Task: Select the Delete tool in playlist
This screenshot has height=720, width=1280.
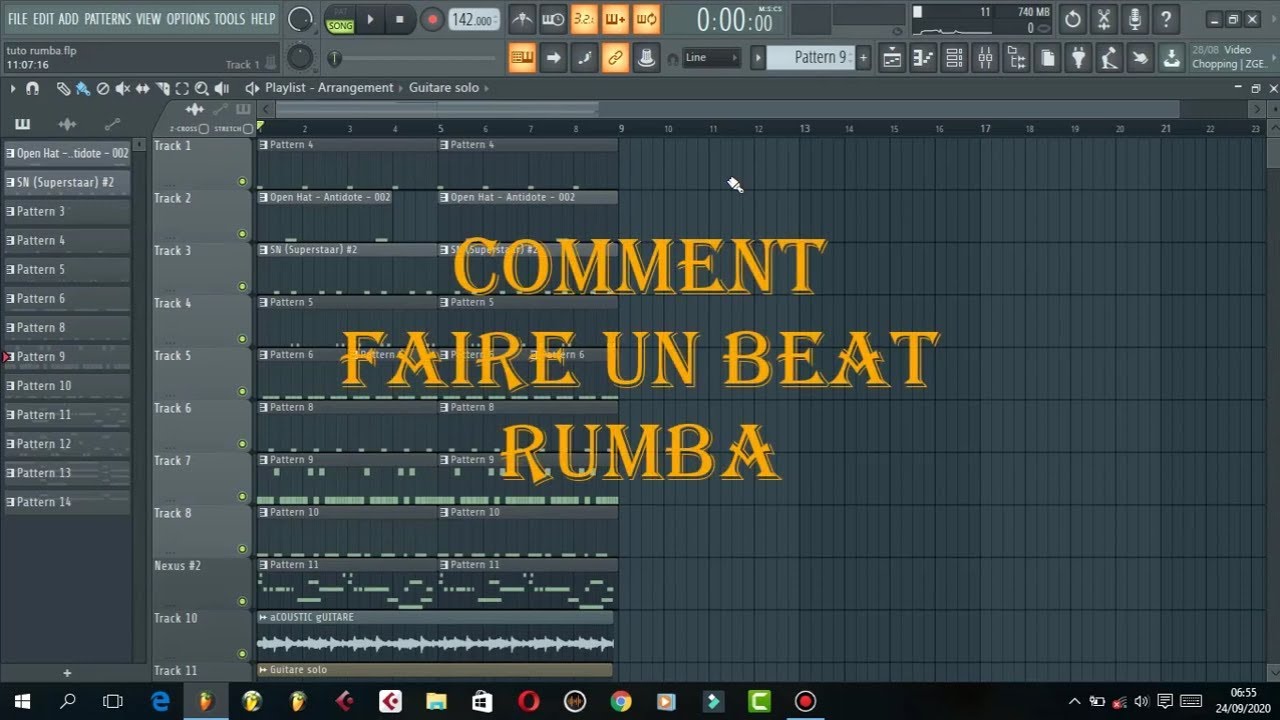Action: pyautogui.click(x=102, y=88)
